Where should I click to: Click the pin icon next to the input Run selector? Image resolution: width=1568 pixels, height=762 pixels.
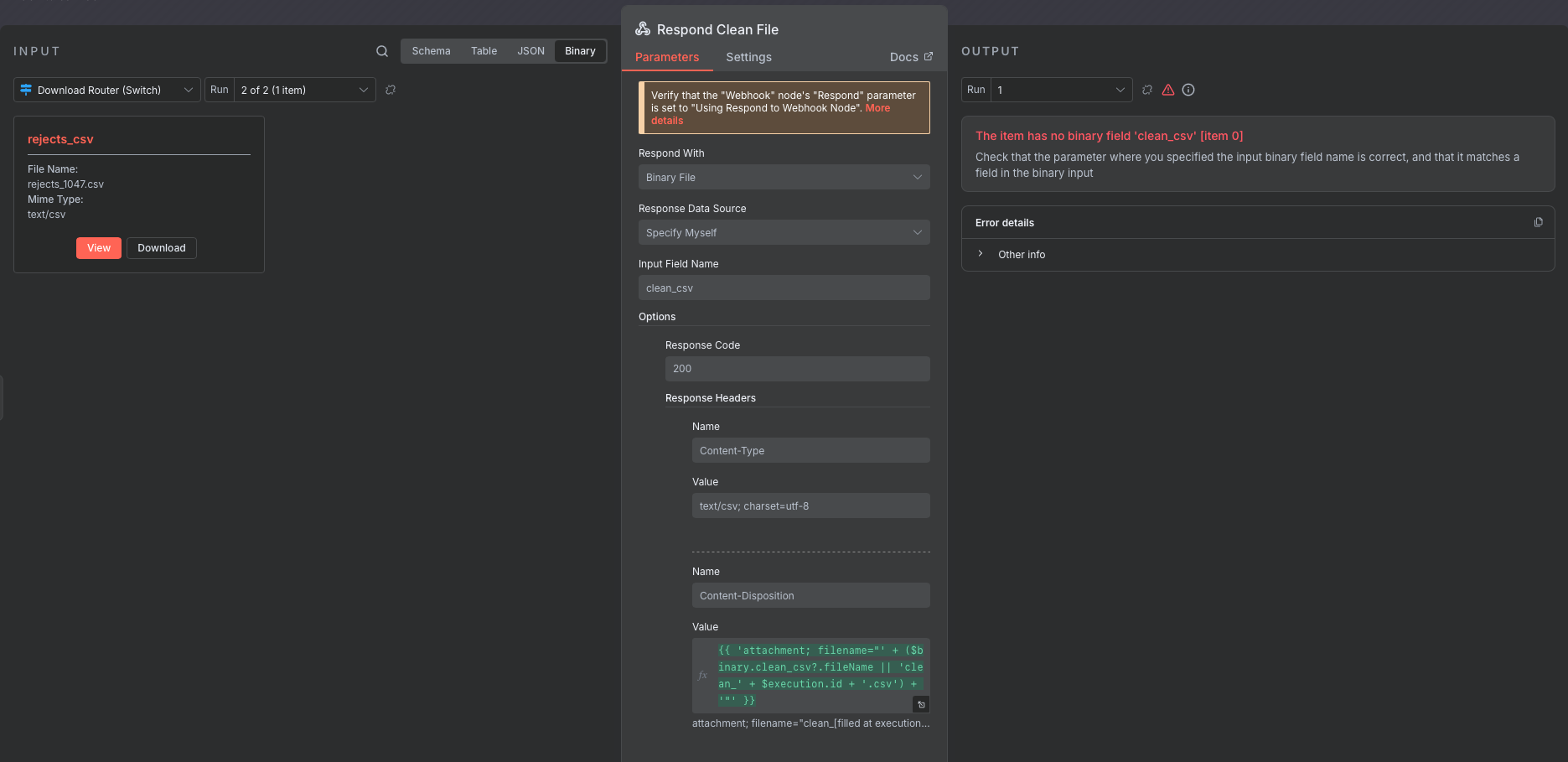[391, 90]
